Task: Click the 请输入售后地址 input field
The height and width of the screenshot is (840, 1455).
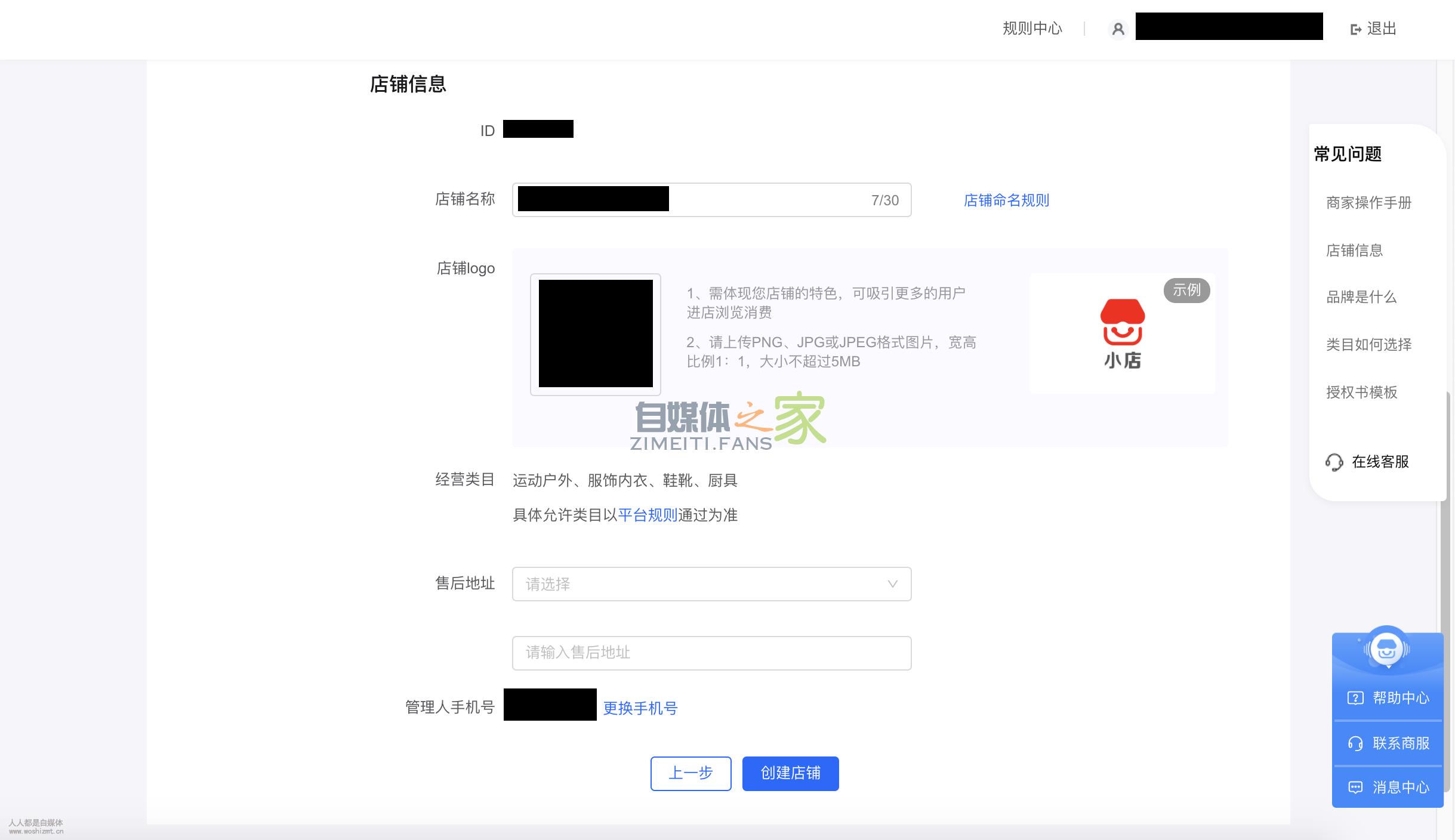Action: pos(711,653)
